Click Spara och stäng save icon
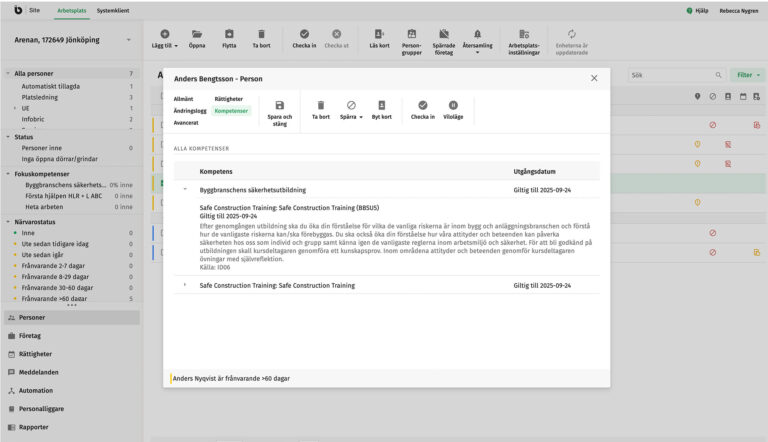 [279, 105]
